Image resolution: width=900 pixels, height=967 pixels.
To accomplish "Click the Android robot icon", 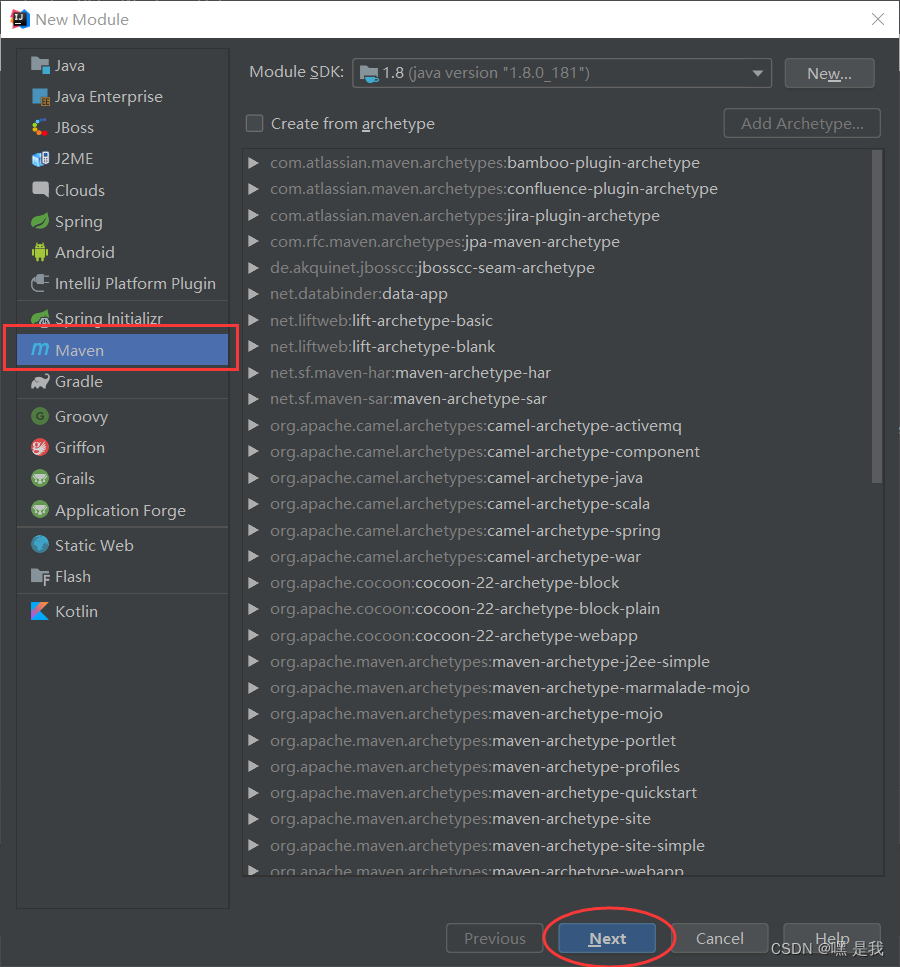I will [40, 252].
